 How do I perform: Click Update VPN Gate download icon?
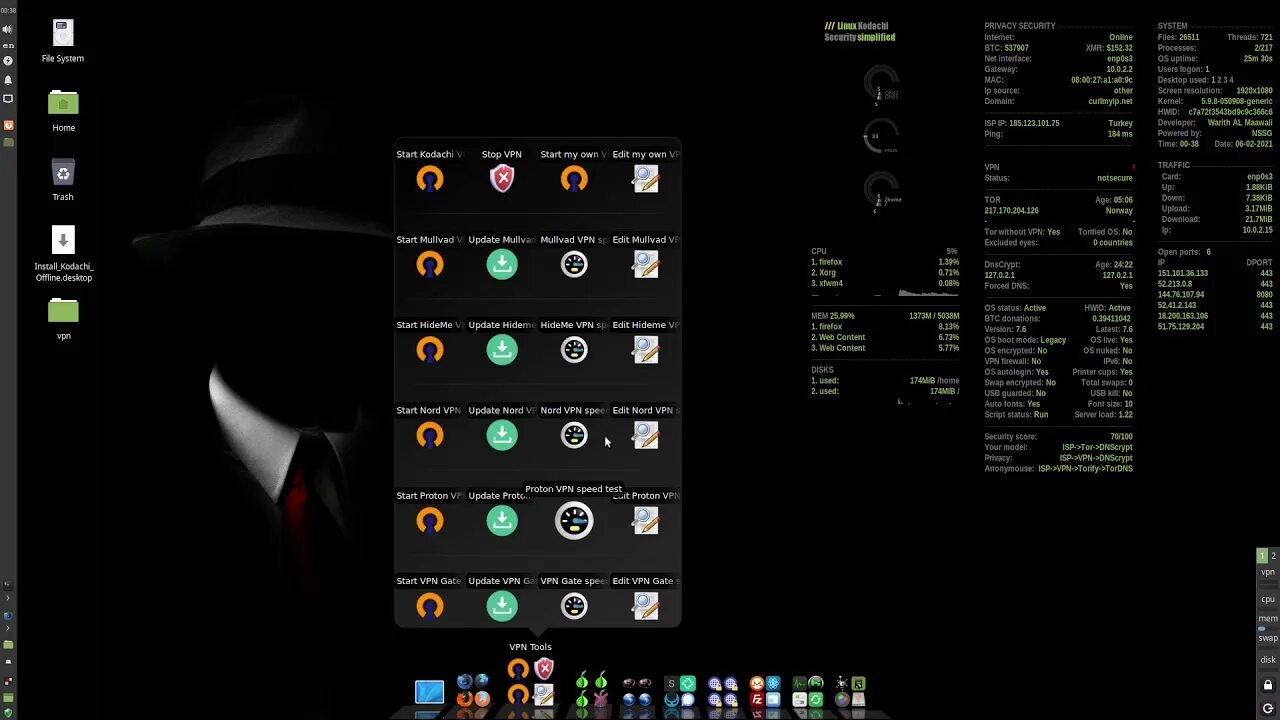(x=502, y=606)
